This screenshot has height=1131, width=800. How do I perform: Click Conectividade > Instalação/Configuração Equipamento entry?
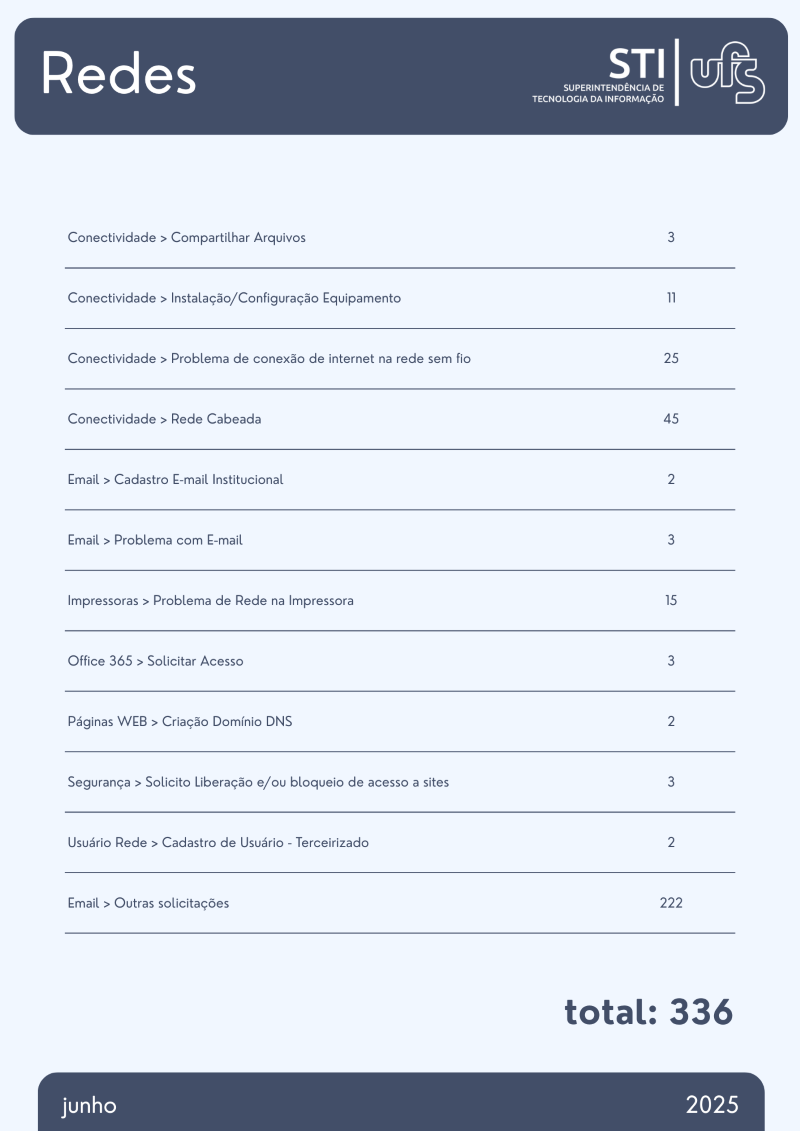coord(234,298)
